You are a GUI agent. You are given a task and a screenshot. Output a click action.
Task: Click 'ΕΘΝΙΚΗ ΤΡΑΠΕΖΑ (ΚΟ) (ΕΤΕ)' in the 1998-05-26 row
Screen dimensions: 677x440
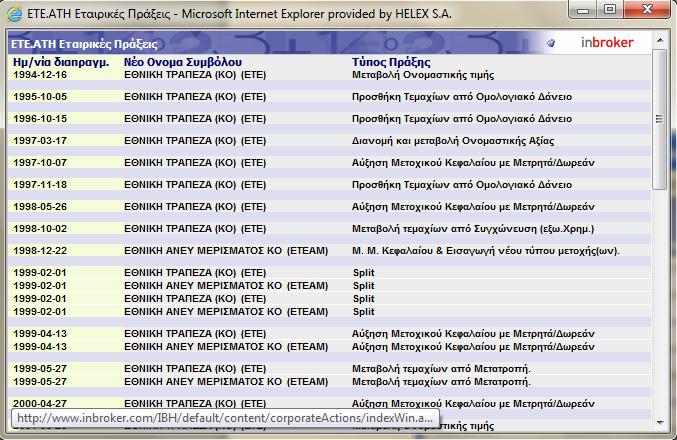pos(195,207)
